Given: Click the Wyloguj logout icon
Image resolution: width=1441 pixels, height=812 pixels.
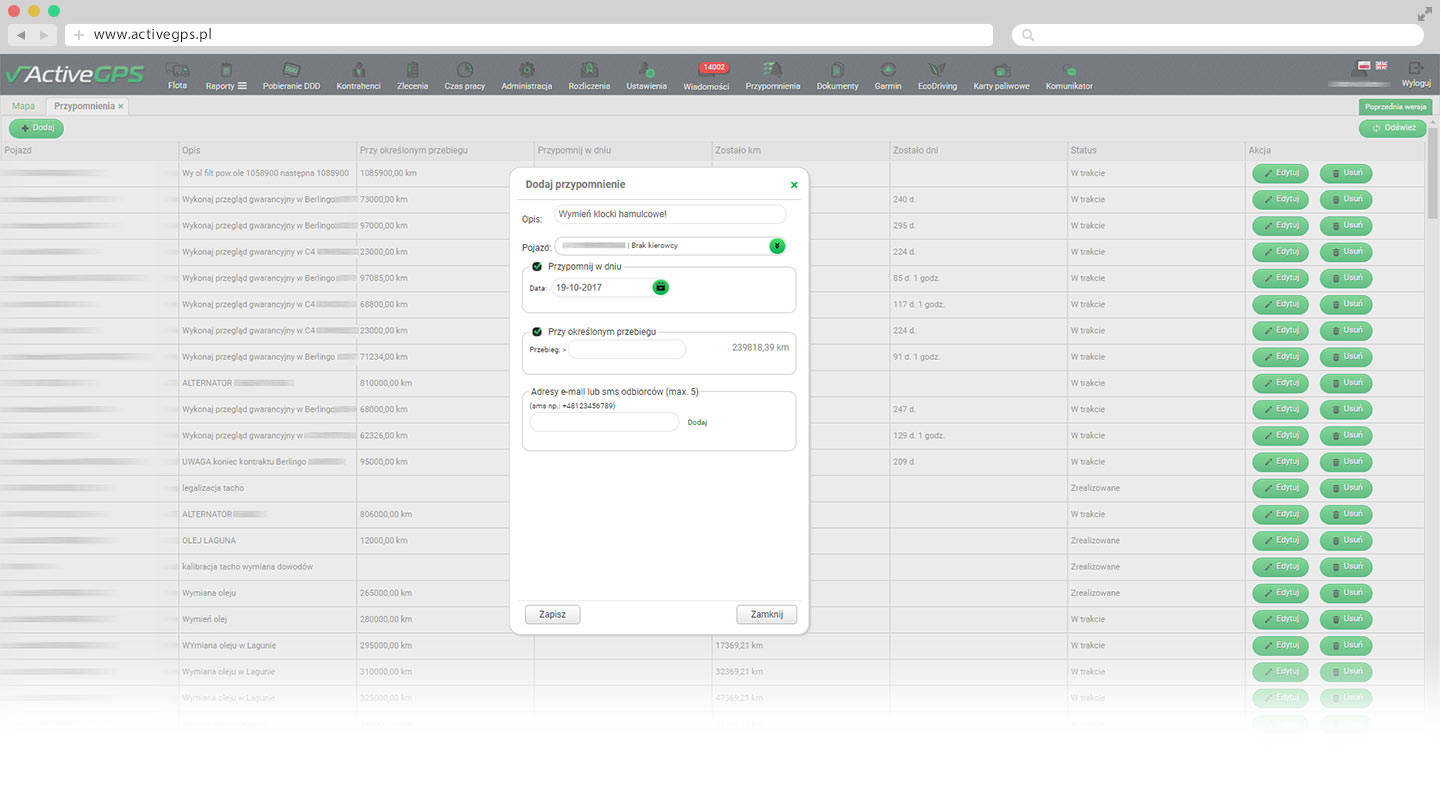Looking at the screenshot, I should [1416, 70].
